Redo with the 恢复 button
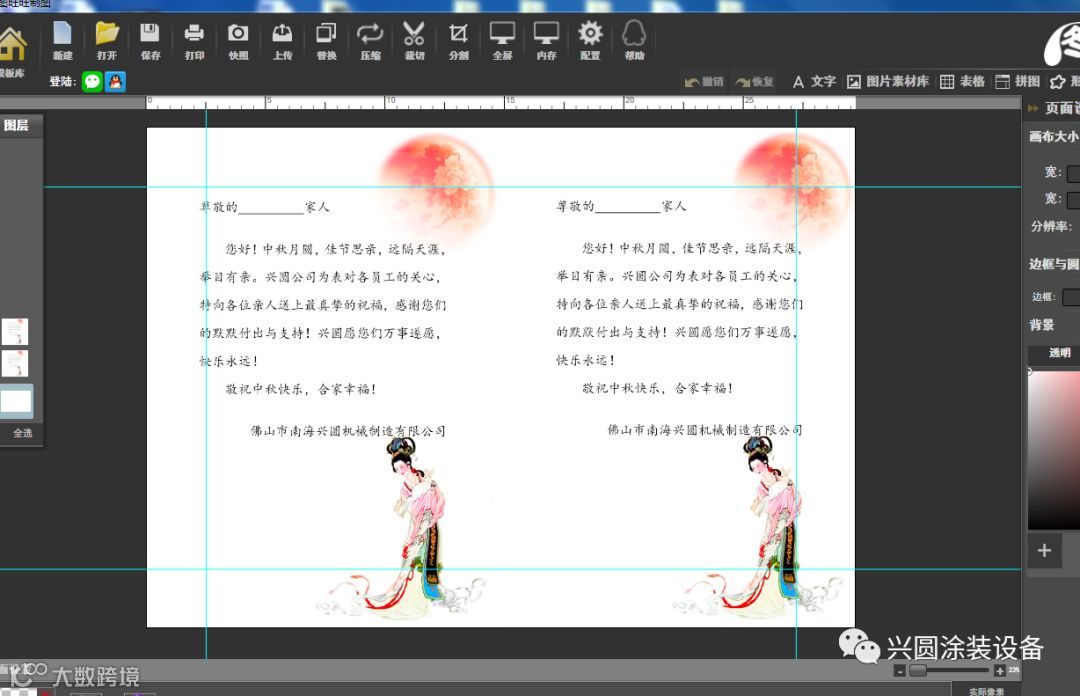1080x696 pixels. tap(754, 82)
